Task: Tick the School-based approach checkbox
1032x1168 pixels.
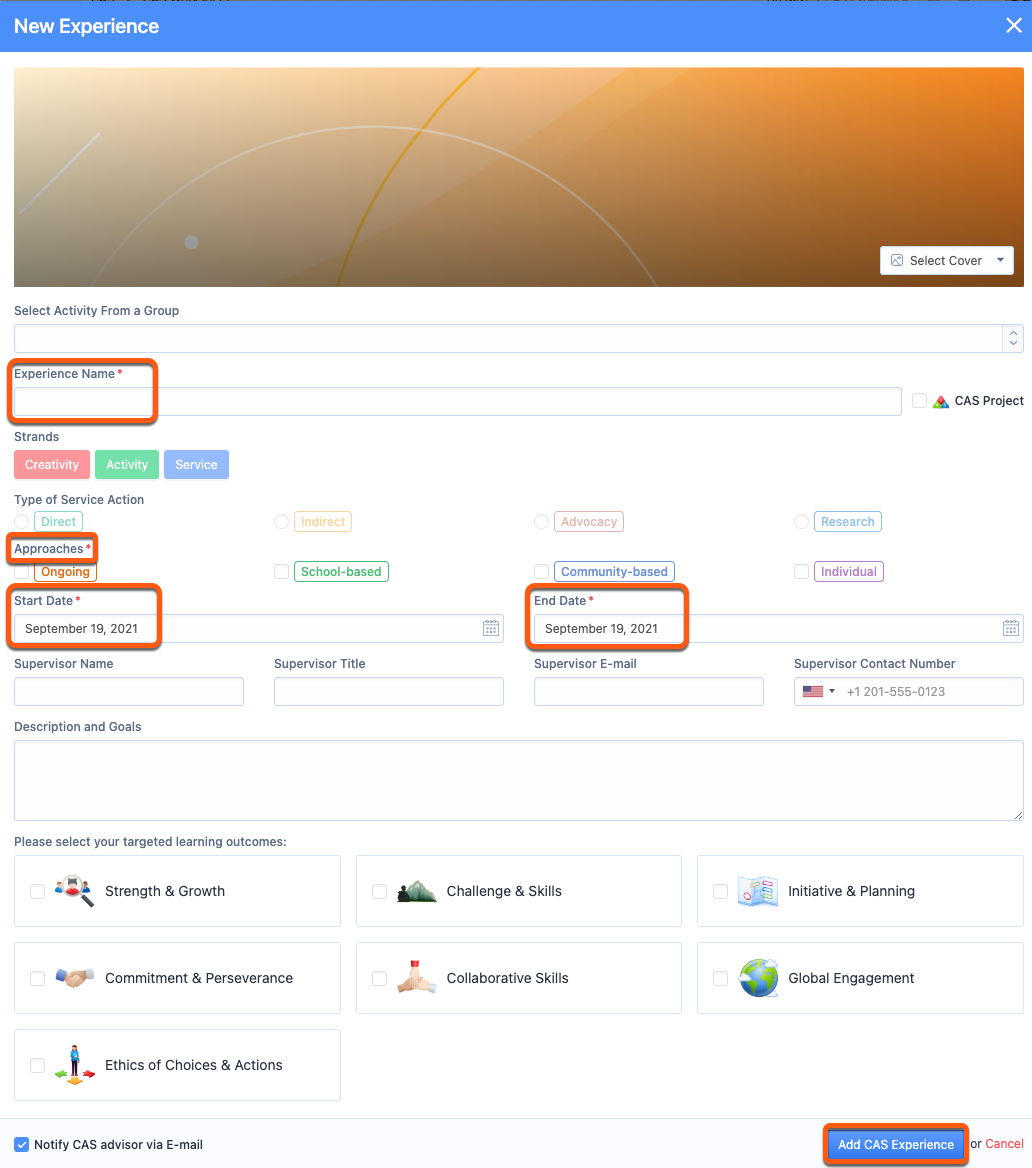Action: (x=282, y=571)
